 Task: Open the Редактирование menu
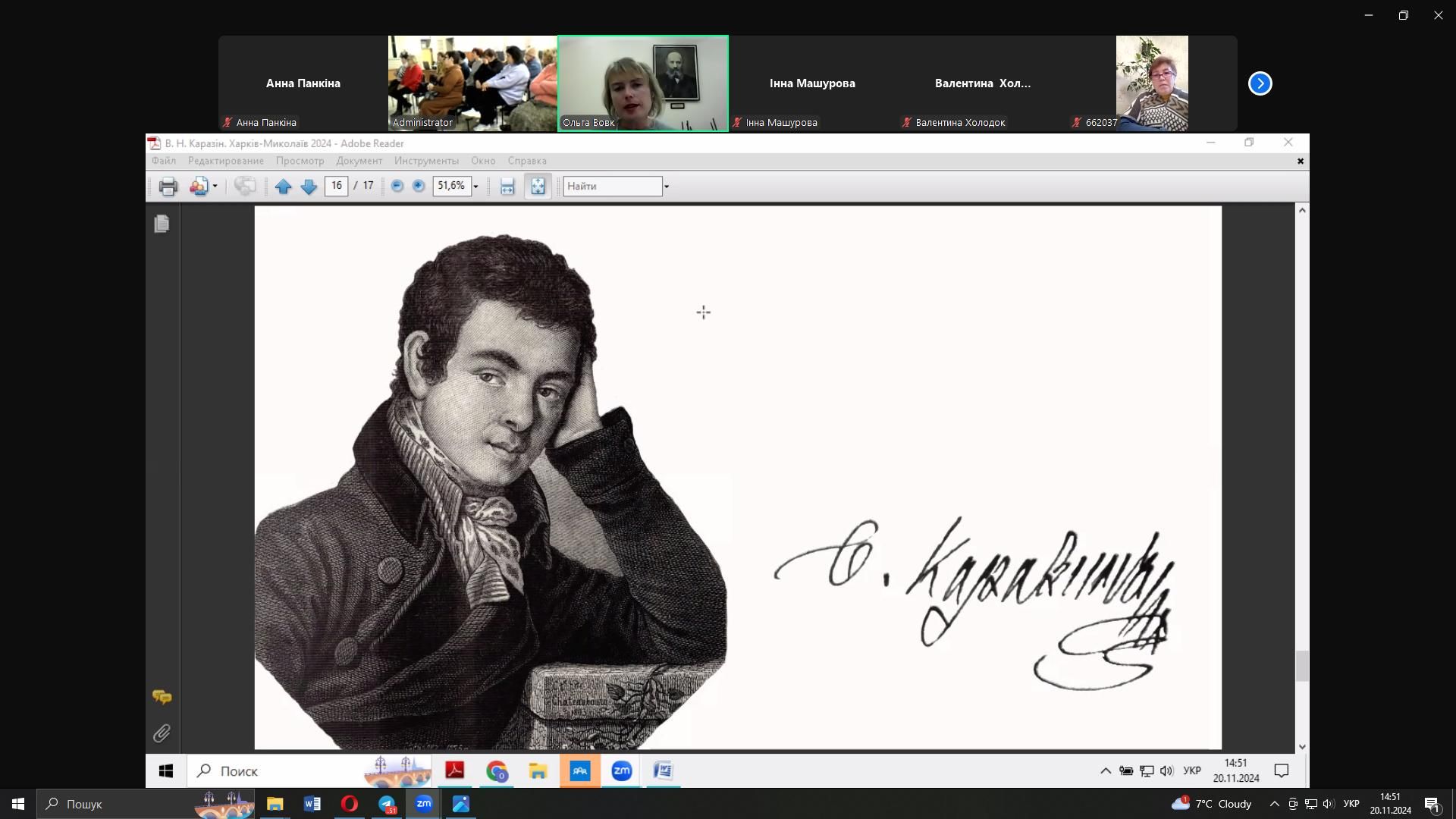coord(226,161)
